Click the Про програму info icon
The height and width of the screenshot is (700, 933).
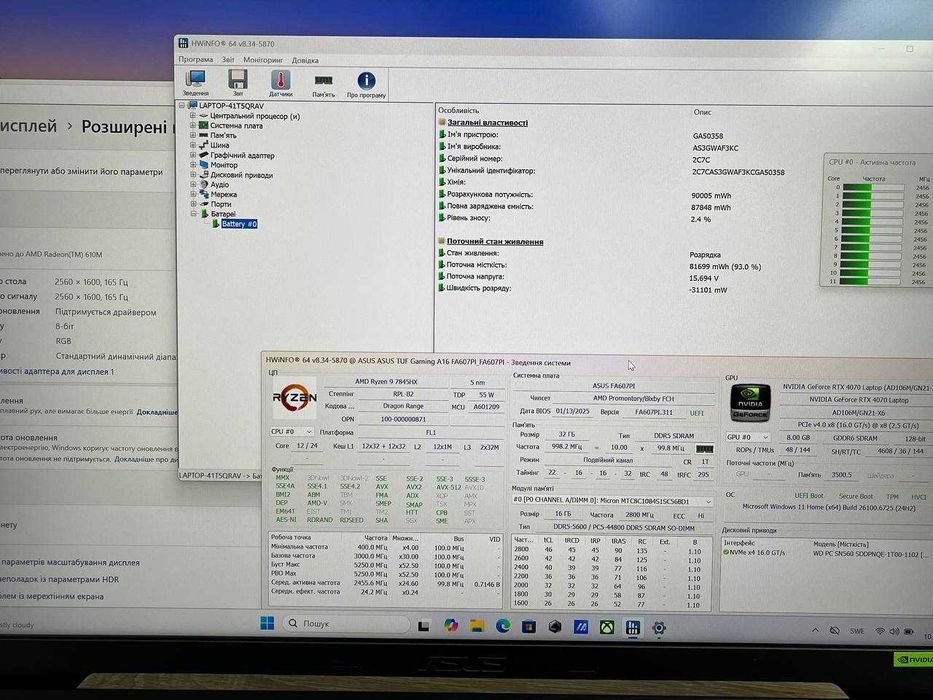click(x=366, y=84)
